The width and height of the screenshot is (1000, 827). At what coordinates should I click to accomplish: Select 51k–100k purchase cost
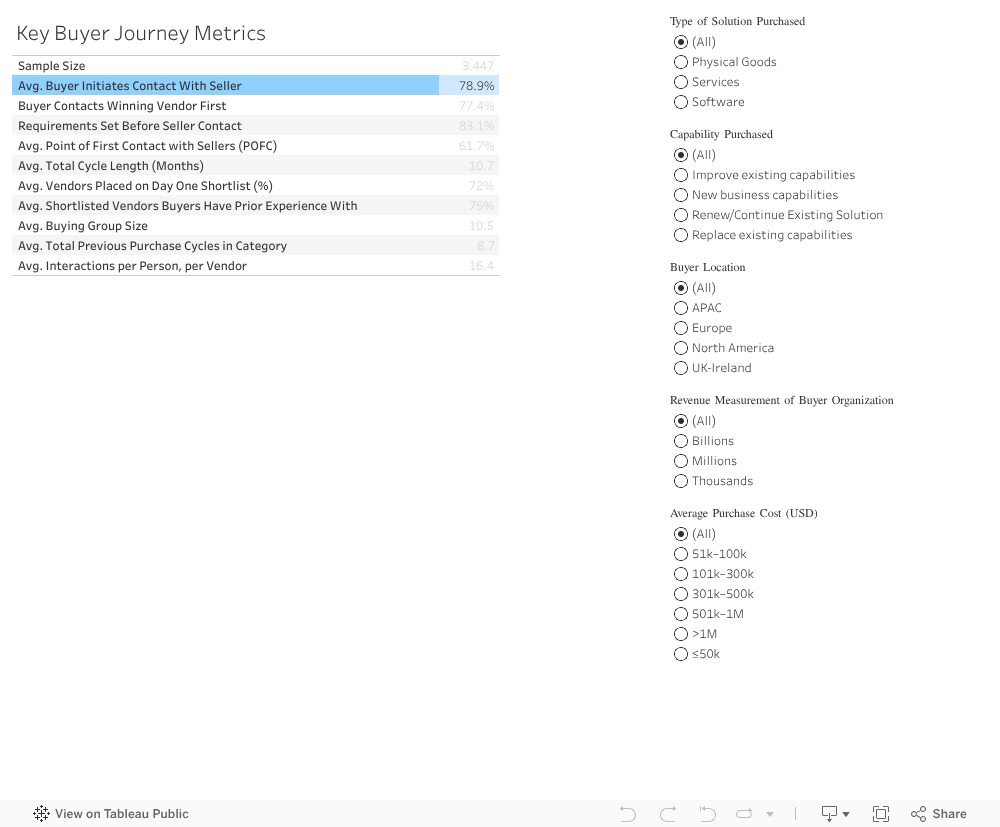[680, 554]
